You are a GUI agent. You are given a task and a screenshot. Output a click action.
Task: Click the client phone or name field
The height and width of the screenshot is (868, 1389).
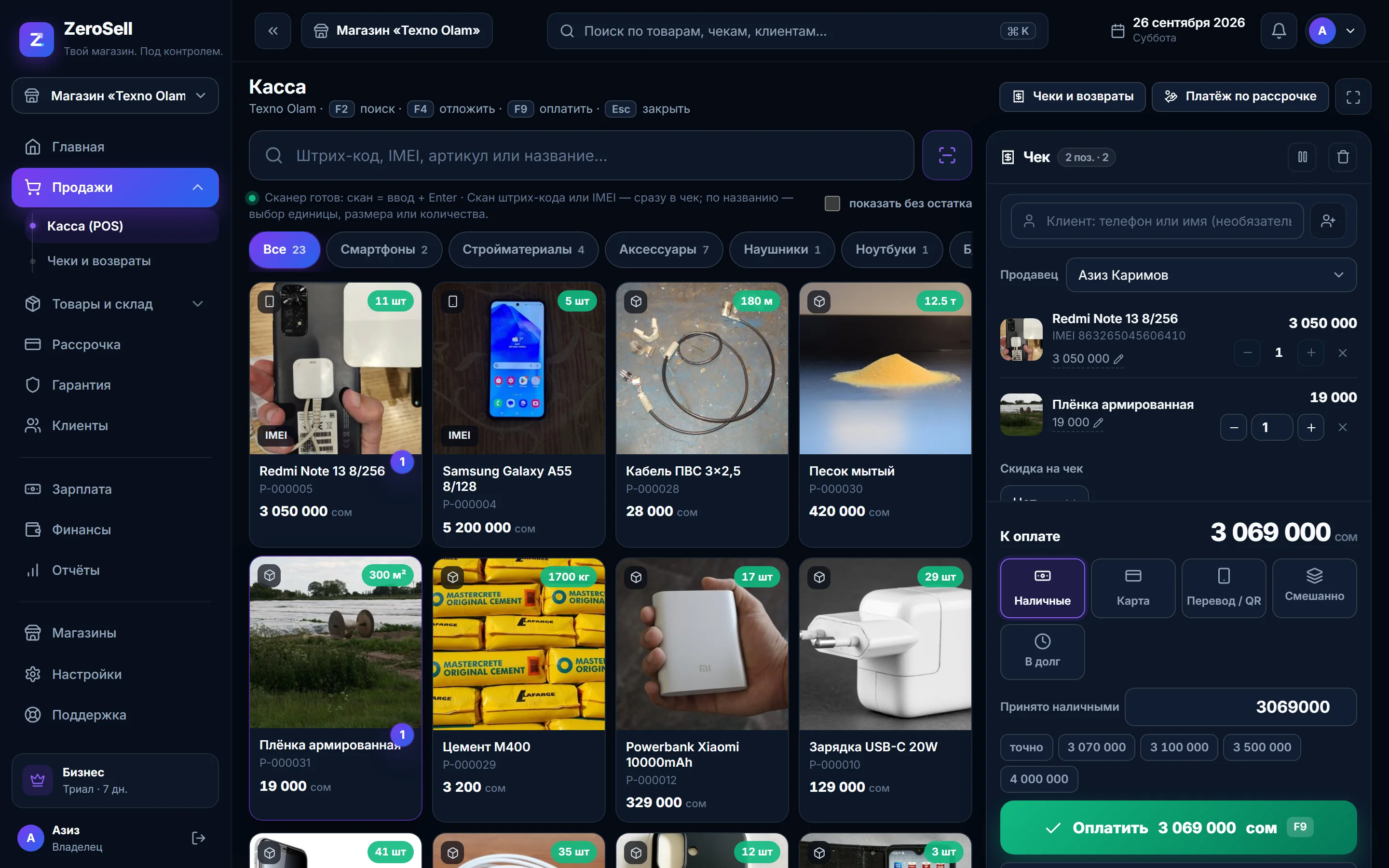coord(1157,221)
